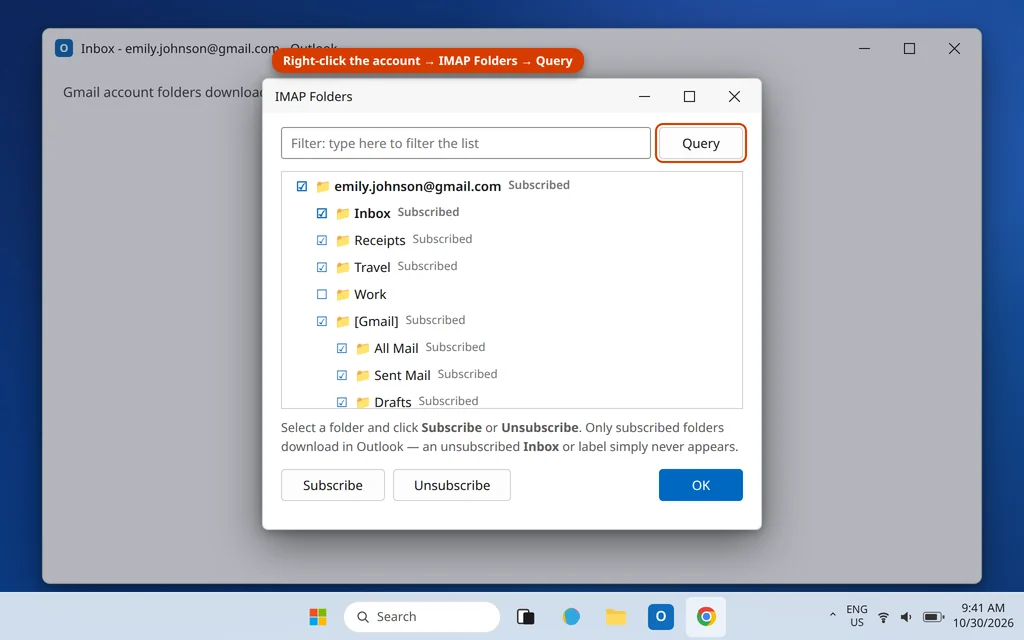Click the Inbox folder icon
This screenshot has height=640, width=1024.
click(343, 213)
